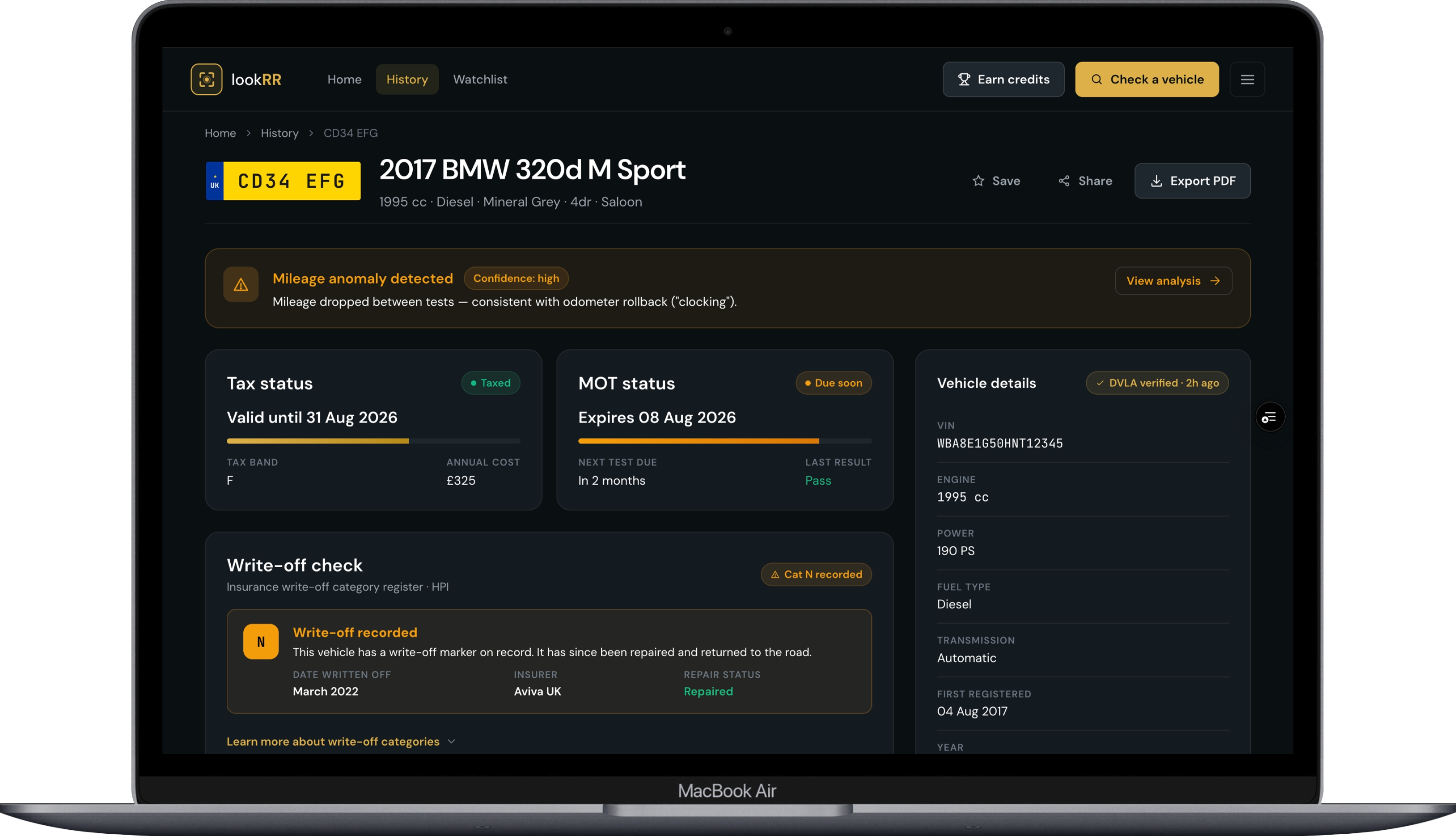Screen dimensions: 1456x836
Task: Click the mileage warning triangle icon
Action: (x=241, y=284)
